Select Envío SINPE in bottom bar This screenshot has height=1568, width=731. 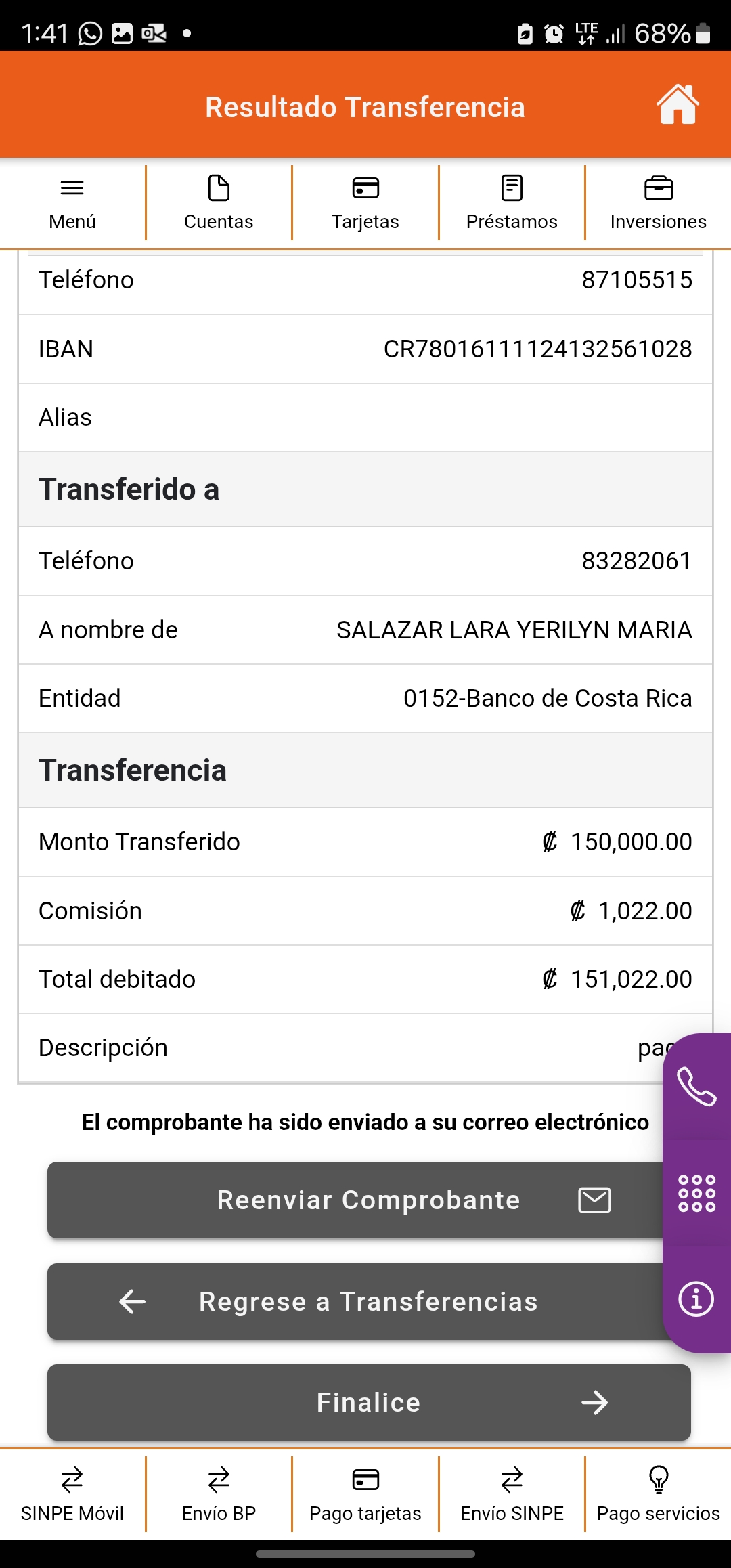pos(512,1494)
